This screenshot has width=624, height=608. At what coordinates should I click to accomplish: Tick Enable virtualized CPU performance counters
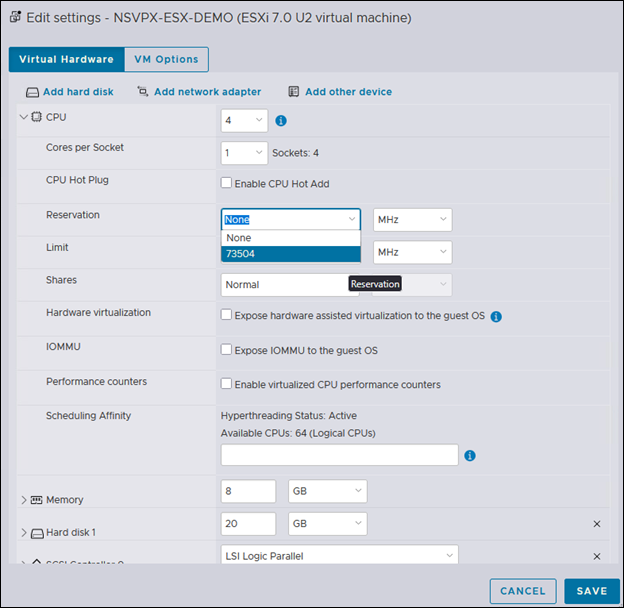(x=226, y=384)
